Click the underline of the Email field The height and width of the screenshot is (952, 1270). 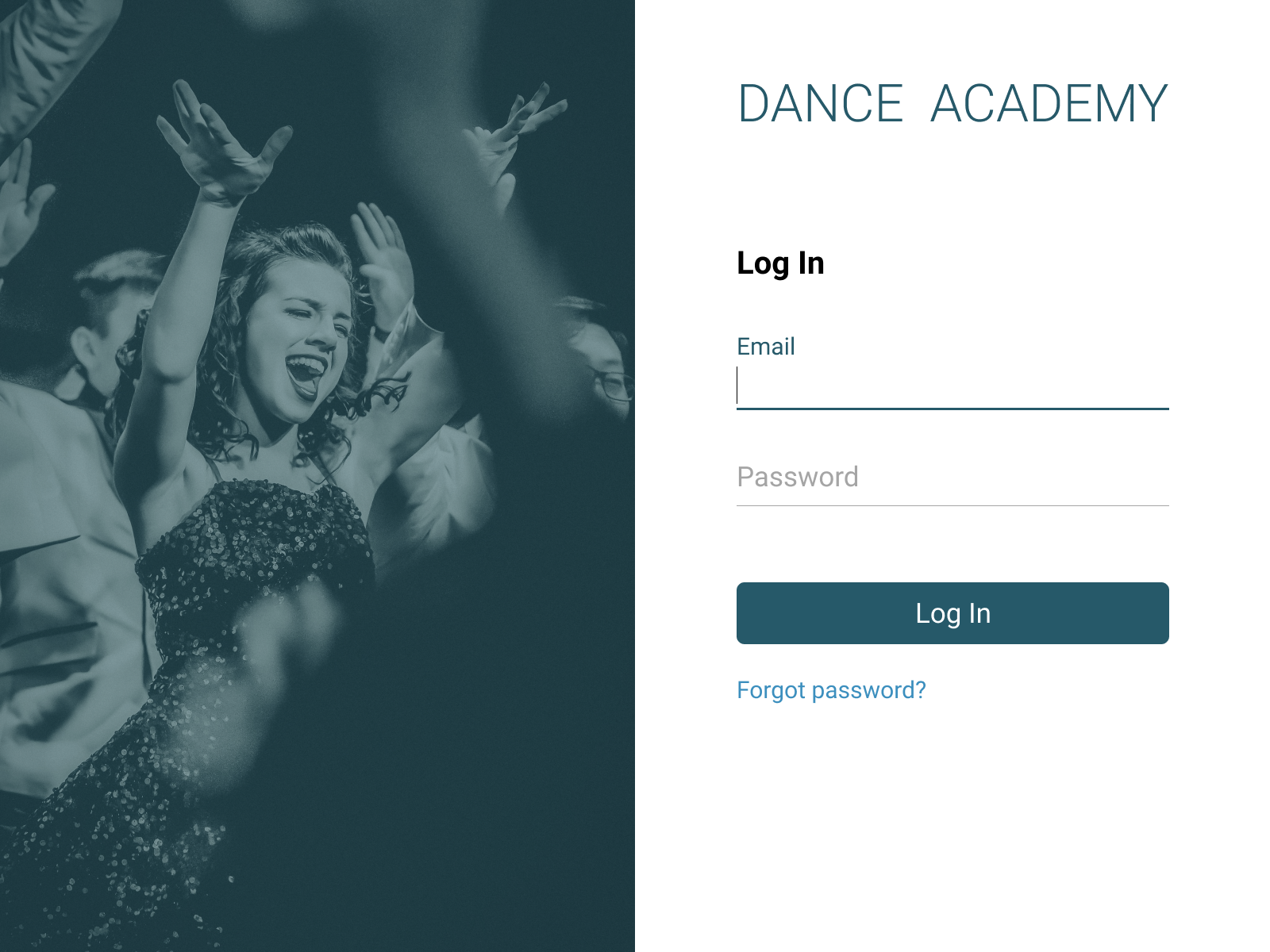(x=952, y=409)
